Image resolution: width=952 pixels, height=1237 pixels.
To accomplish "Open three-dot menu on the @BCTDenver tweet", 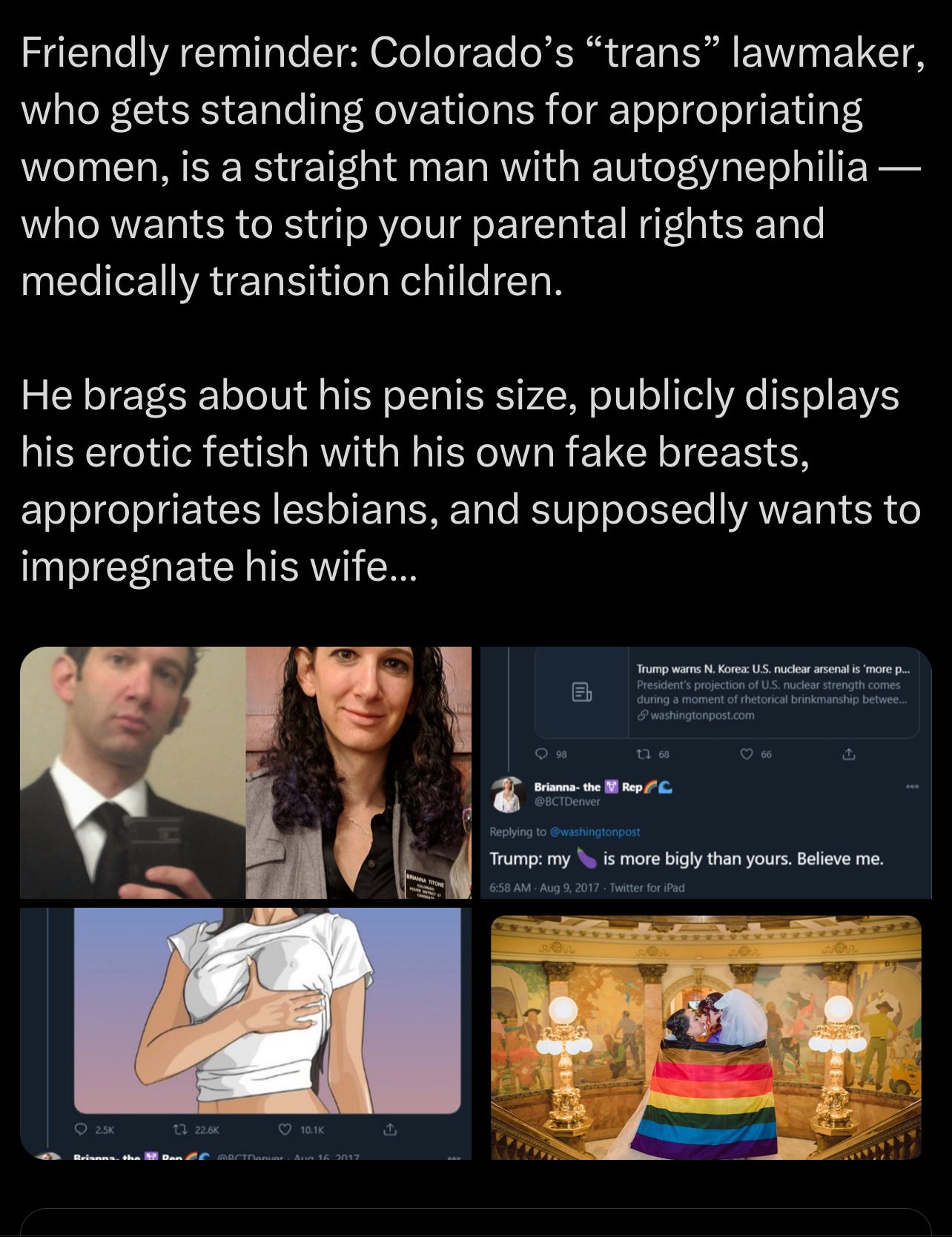I will [912, 787].
